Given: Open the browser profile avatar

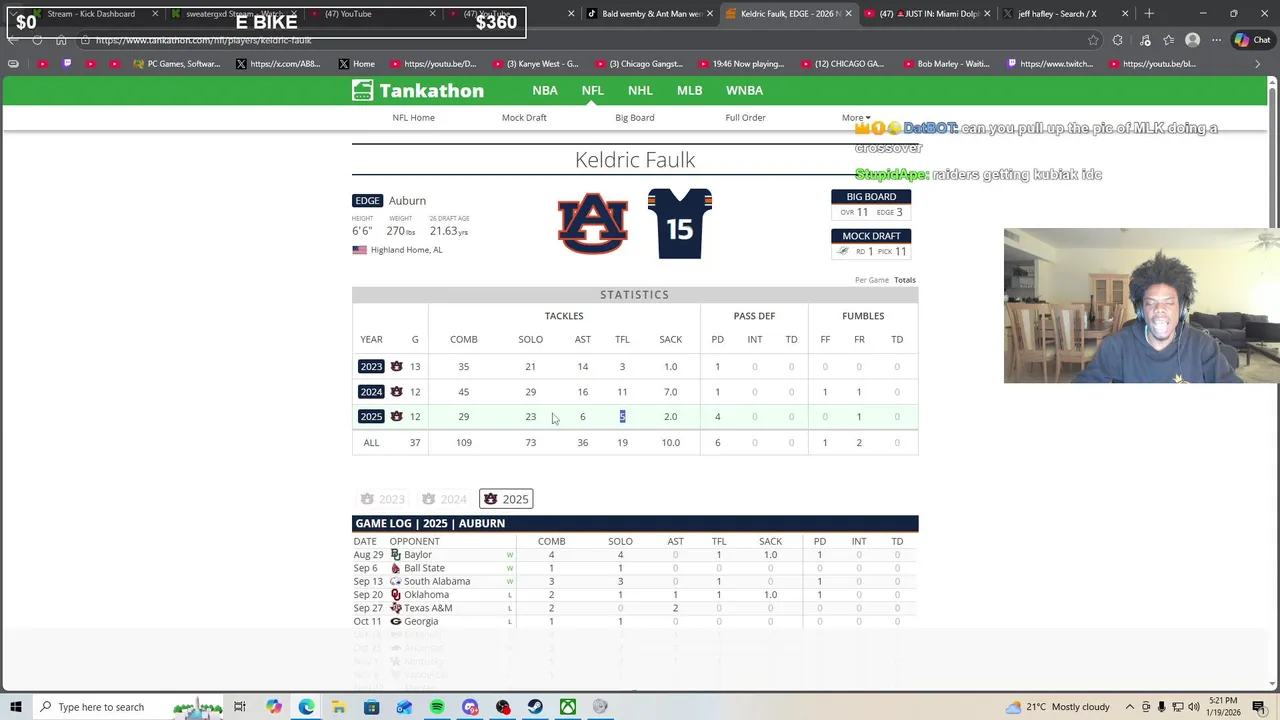Looking at the screenshot, I should coord(1192,40).
